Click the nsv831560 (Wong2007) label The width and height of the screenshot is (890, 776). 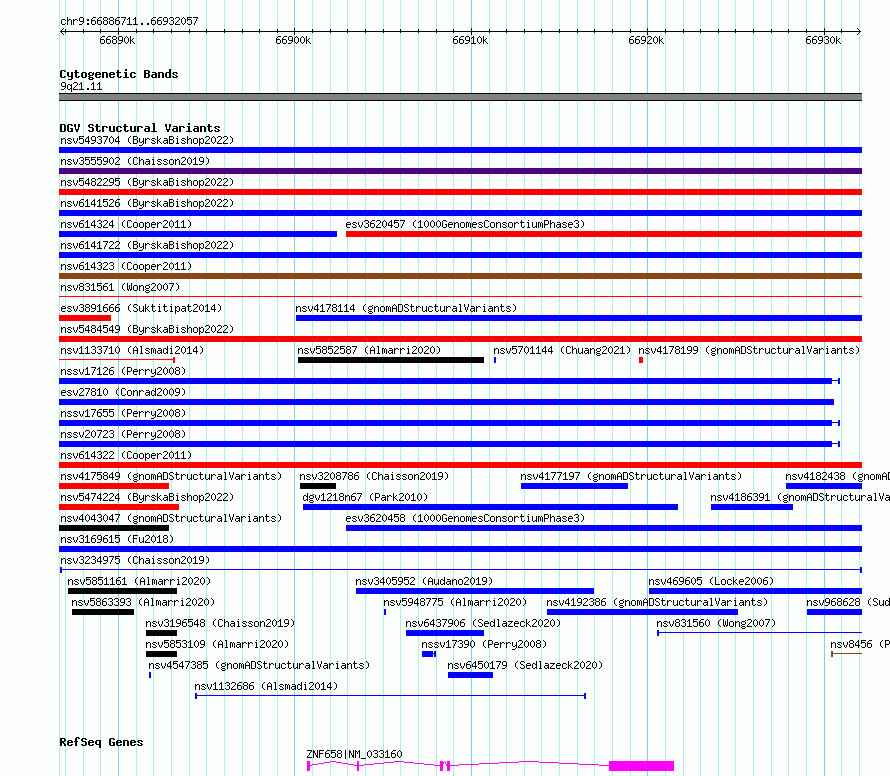(716, 623)
